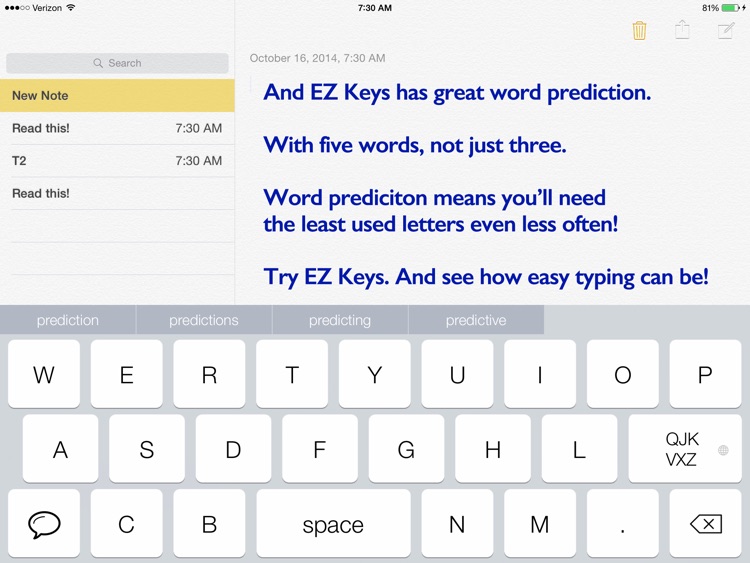Tap the A key
Screen dimensions: 750x563
point(60,449)
